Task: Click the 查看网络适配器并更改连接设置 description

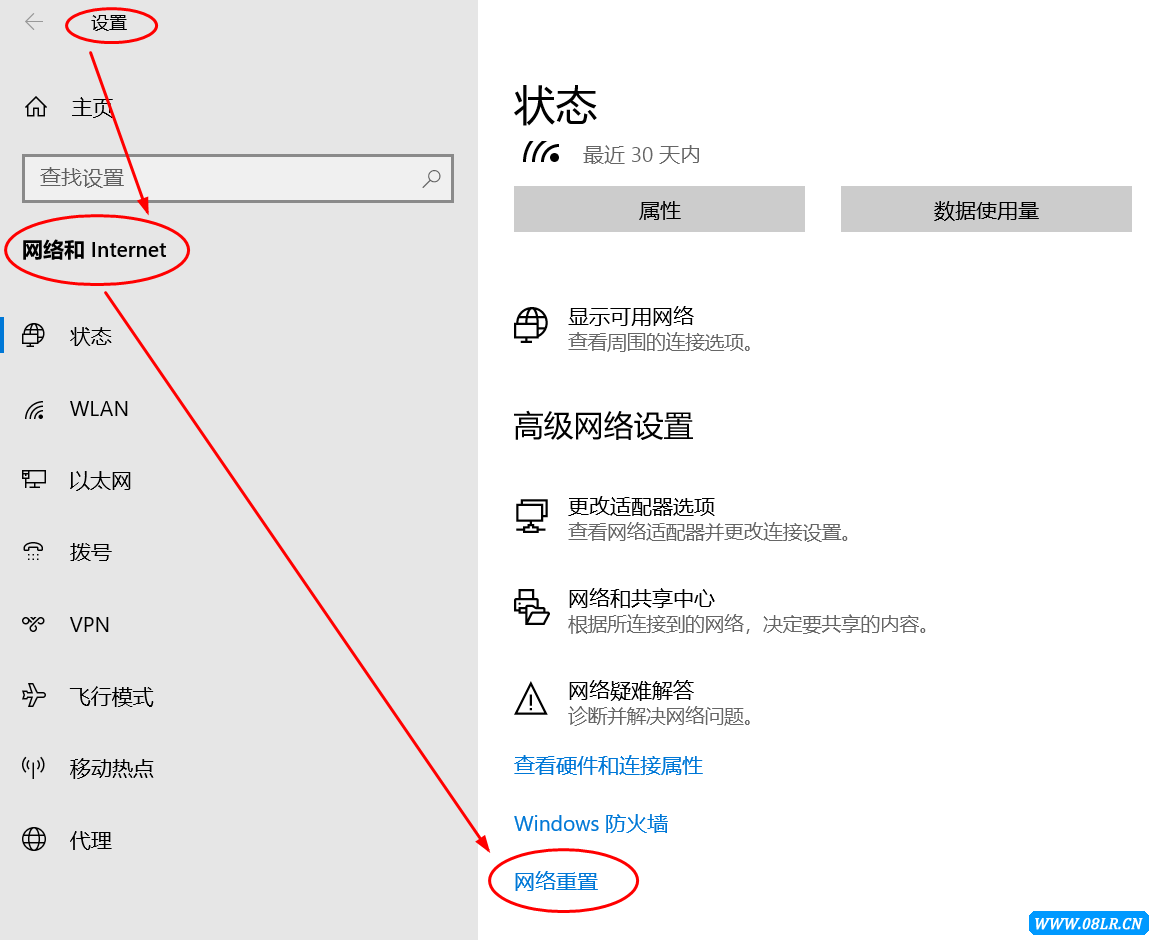Action: click(709, 531)
